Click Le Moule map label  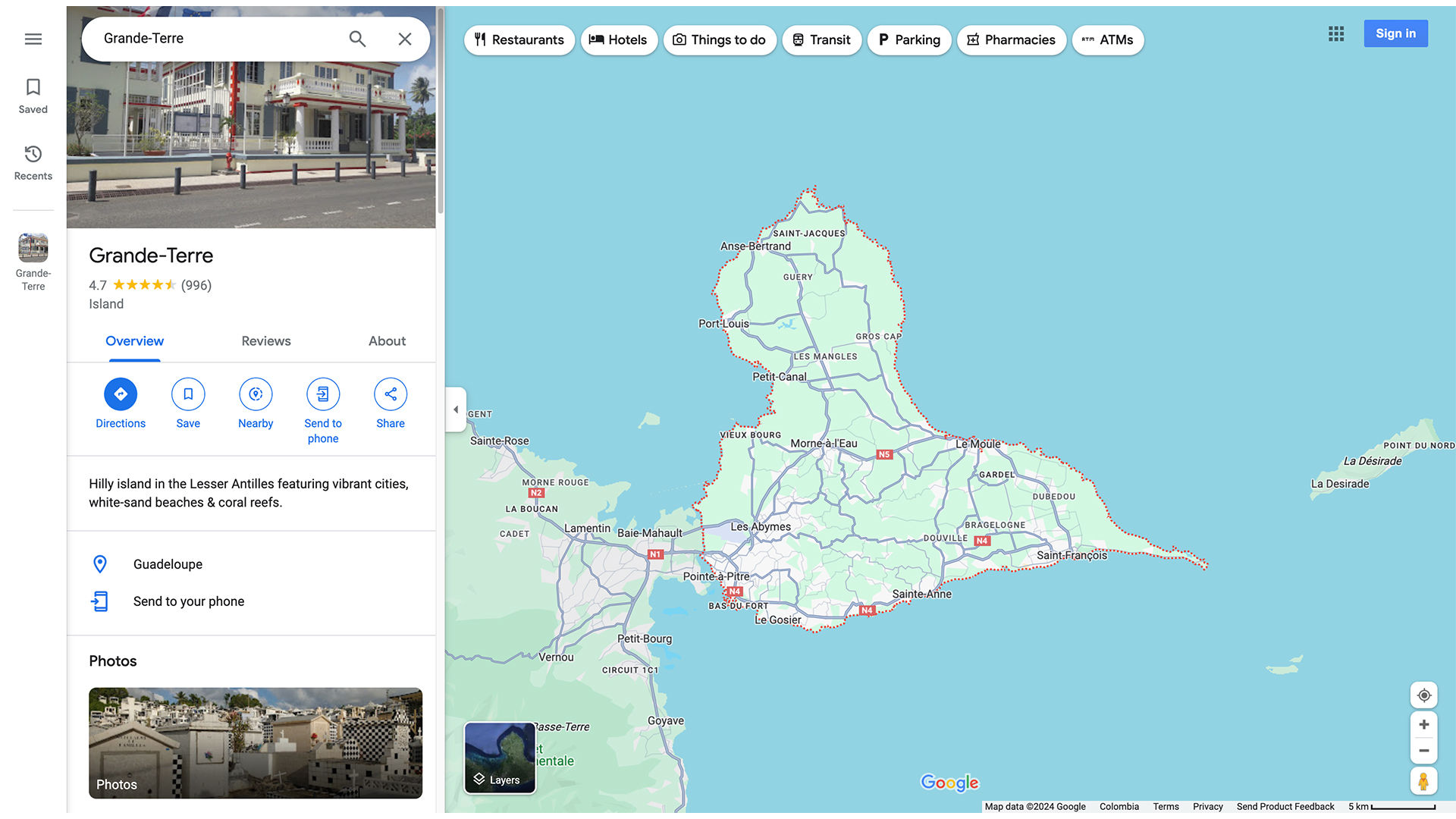click(977, 444)
